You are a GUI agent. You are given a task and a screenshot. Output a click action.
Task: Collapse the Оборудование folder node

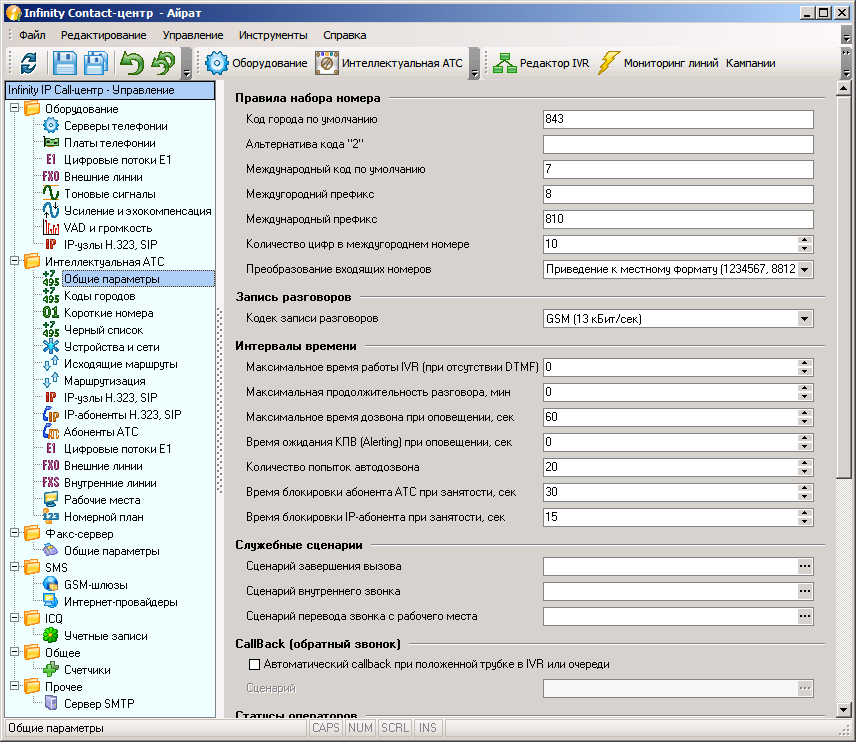(15, 108)
